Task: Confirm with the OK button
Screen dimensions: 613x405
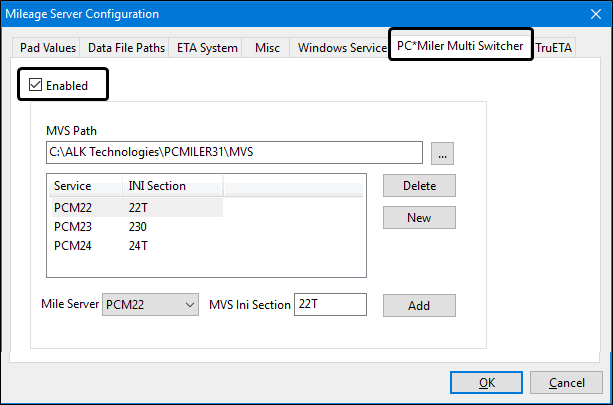Action: point(487,382)
